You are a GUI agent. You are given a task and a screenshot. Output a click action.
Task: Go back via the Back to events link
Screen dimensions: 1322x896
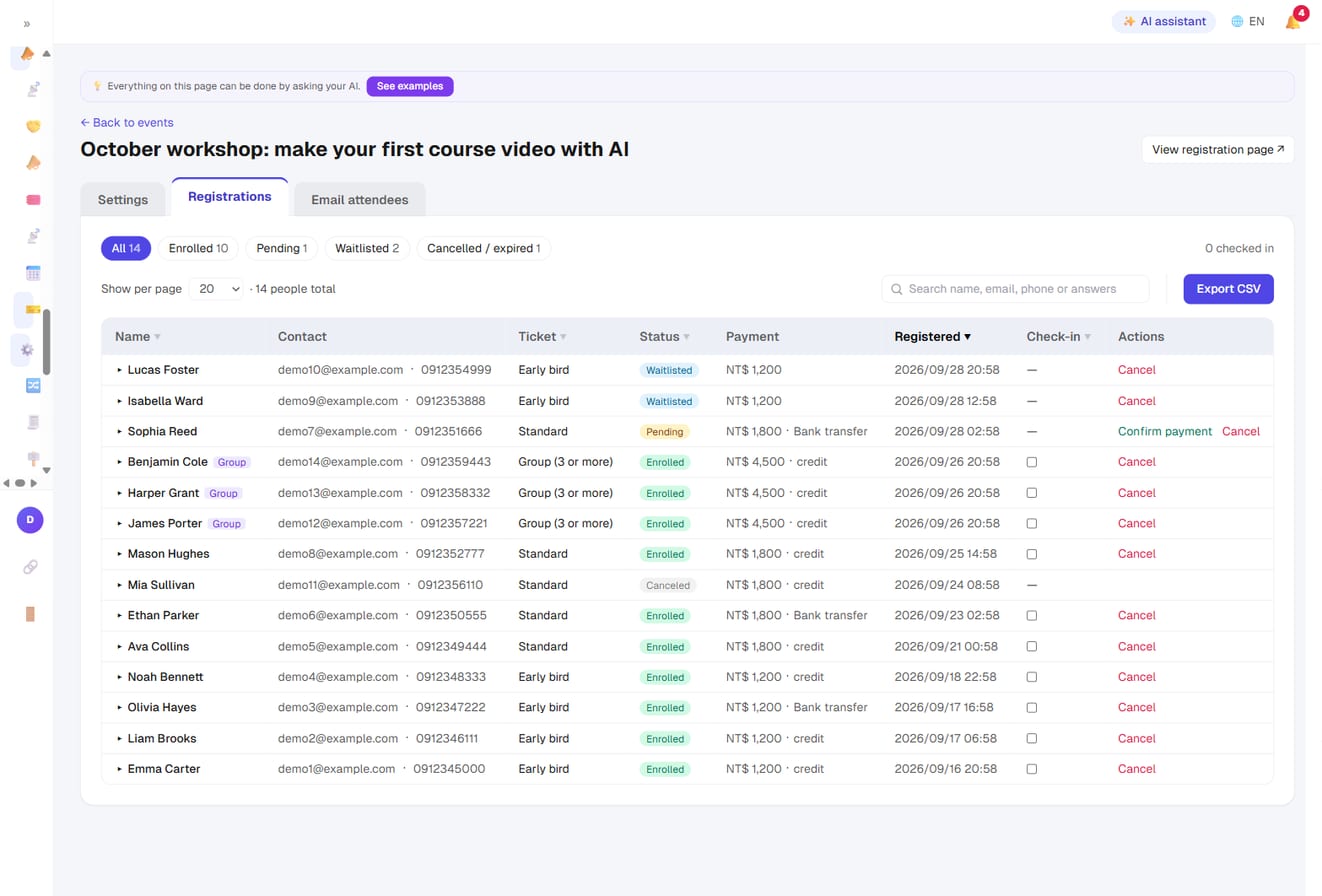(127, 123)
